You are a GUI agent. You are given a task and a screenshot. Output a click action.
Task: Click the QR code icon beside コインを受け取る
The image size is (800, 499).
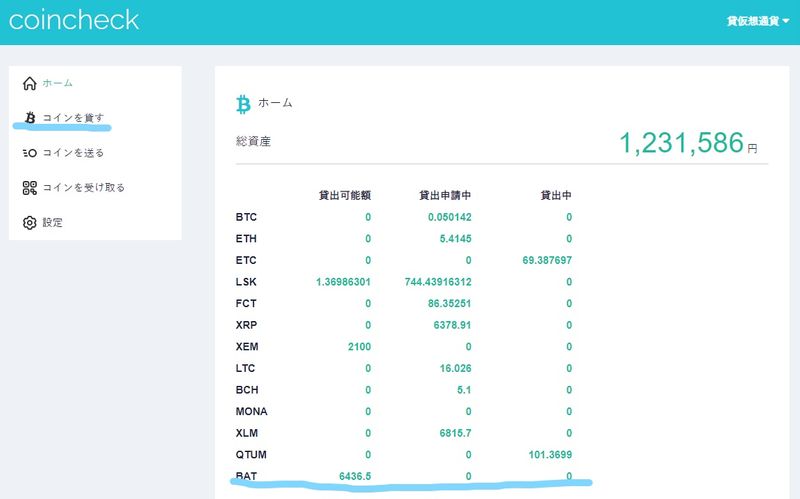coord(30,188)
